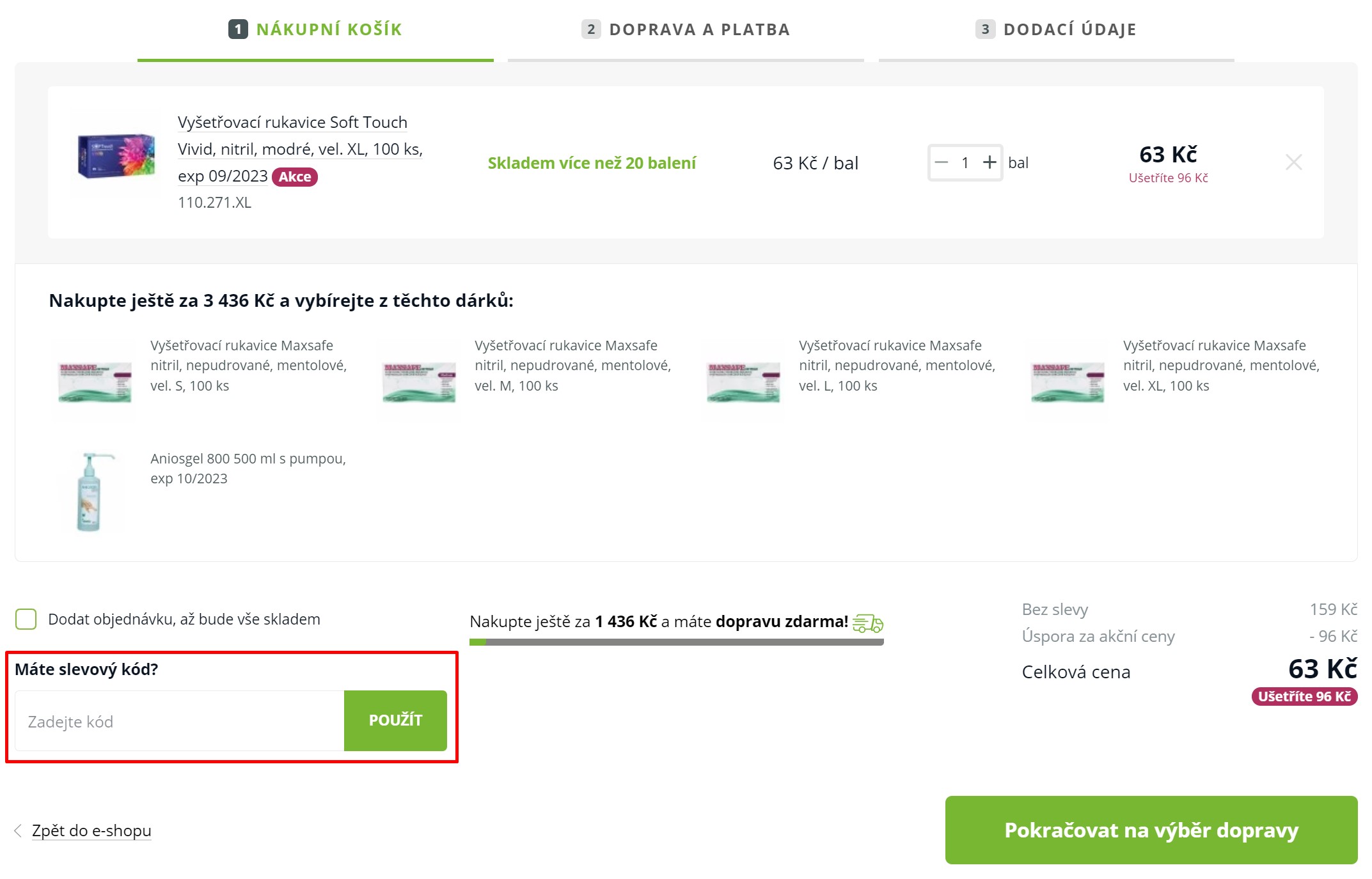Apply discount code with Použít button
Image resolution: width=1372 pixels, height=879 pixels.
[x=395, y=720]
